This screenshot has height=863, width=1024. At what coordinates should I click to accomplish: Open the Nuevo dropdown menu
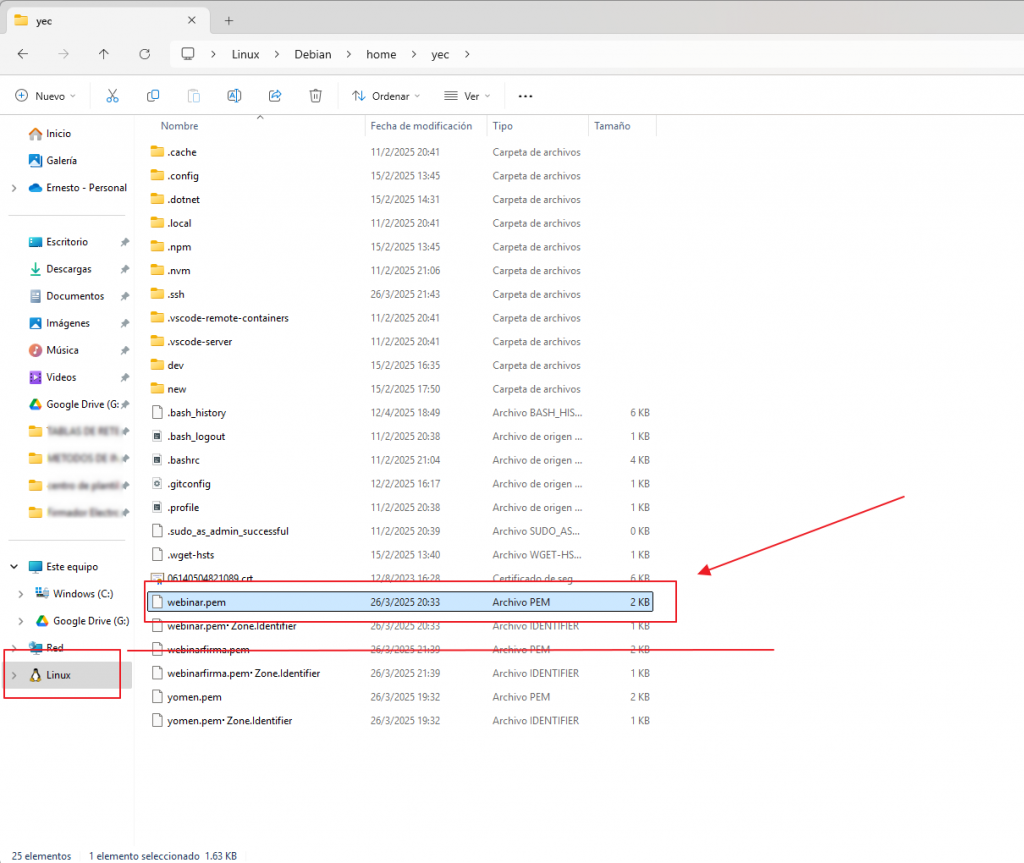(x=45, y=96)
